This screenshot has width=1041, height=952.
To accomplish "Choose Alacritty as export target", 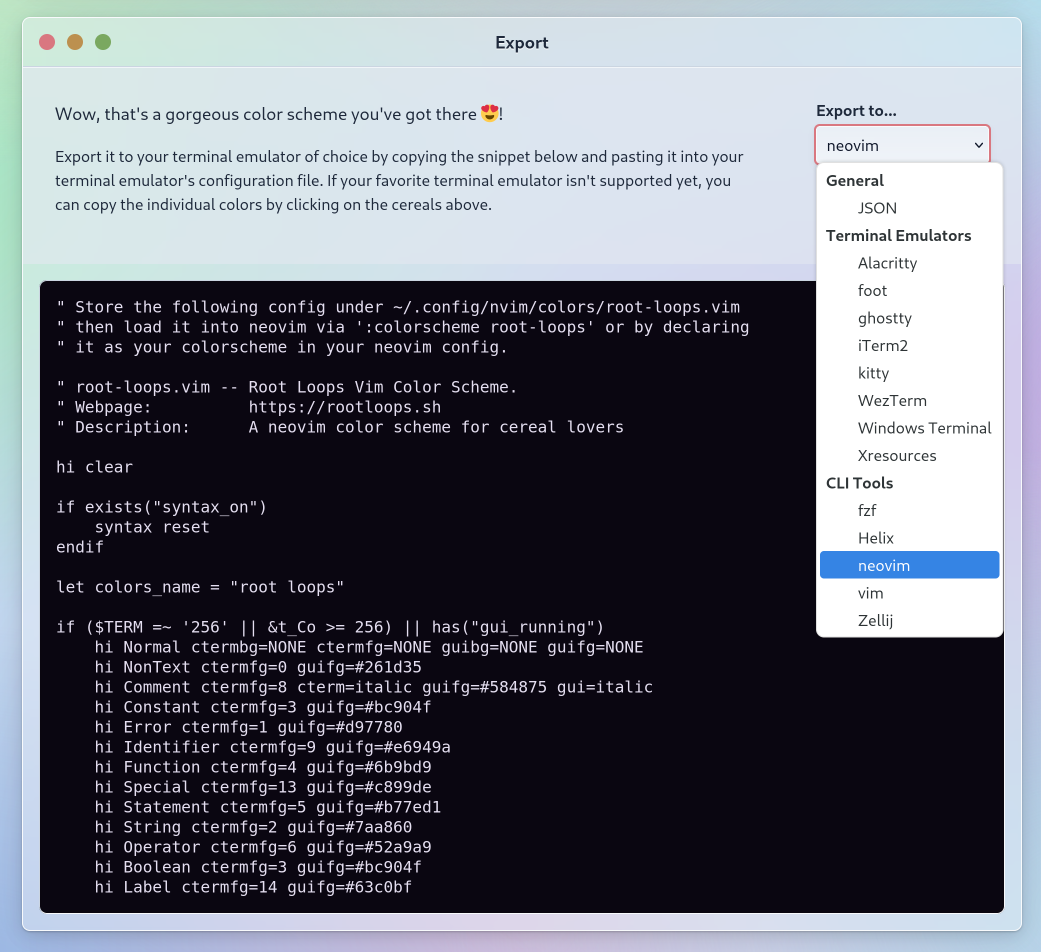I will (887, 263).
